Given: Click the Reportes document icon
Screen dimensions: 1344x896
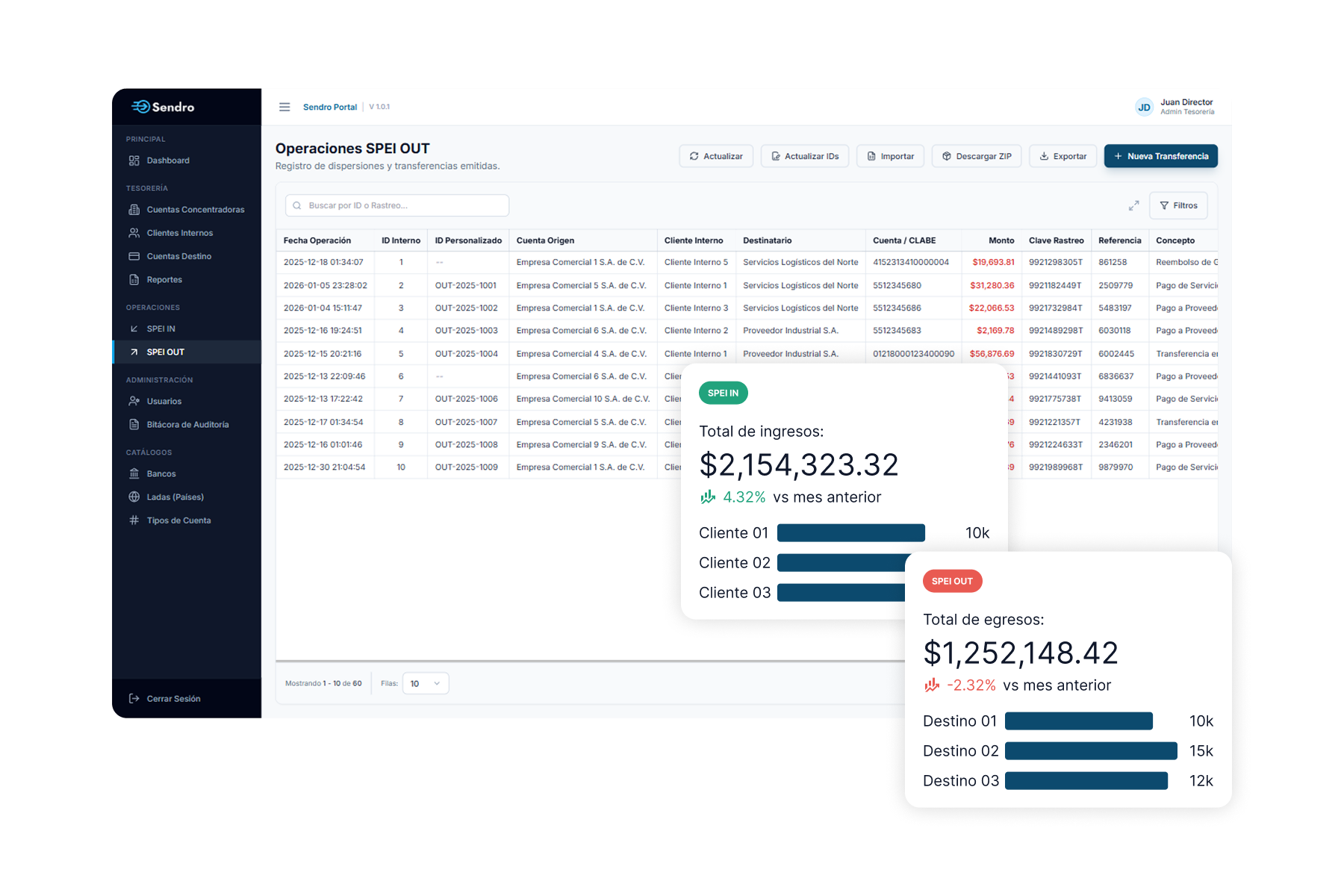Looking at the screenshot, I should coord(134,280).
